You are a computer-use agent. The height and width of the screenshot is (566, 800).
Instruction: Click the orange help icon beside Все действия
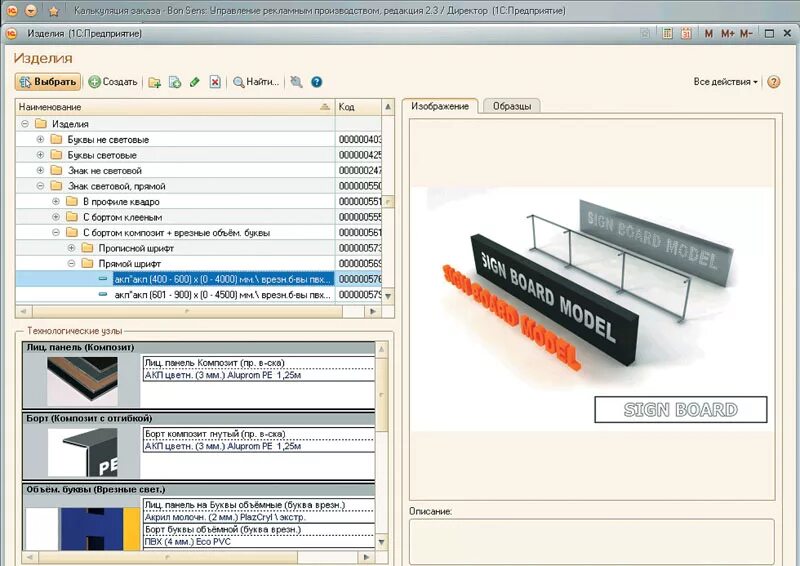pyautogui.click(x=773, y=82)
